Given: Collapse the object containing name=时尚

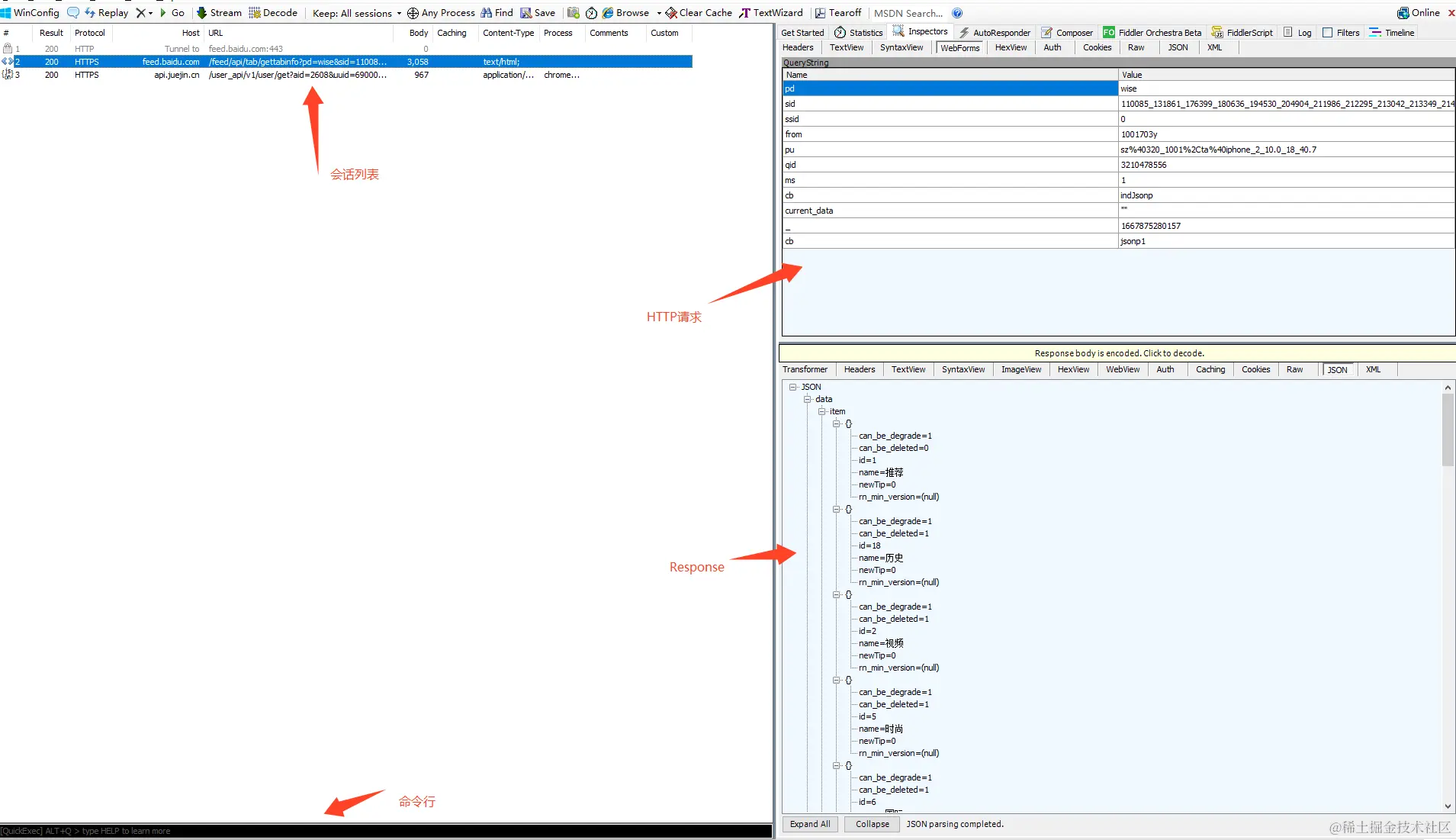Looking at the screenshot, I should (837, 680).
